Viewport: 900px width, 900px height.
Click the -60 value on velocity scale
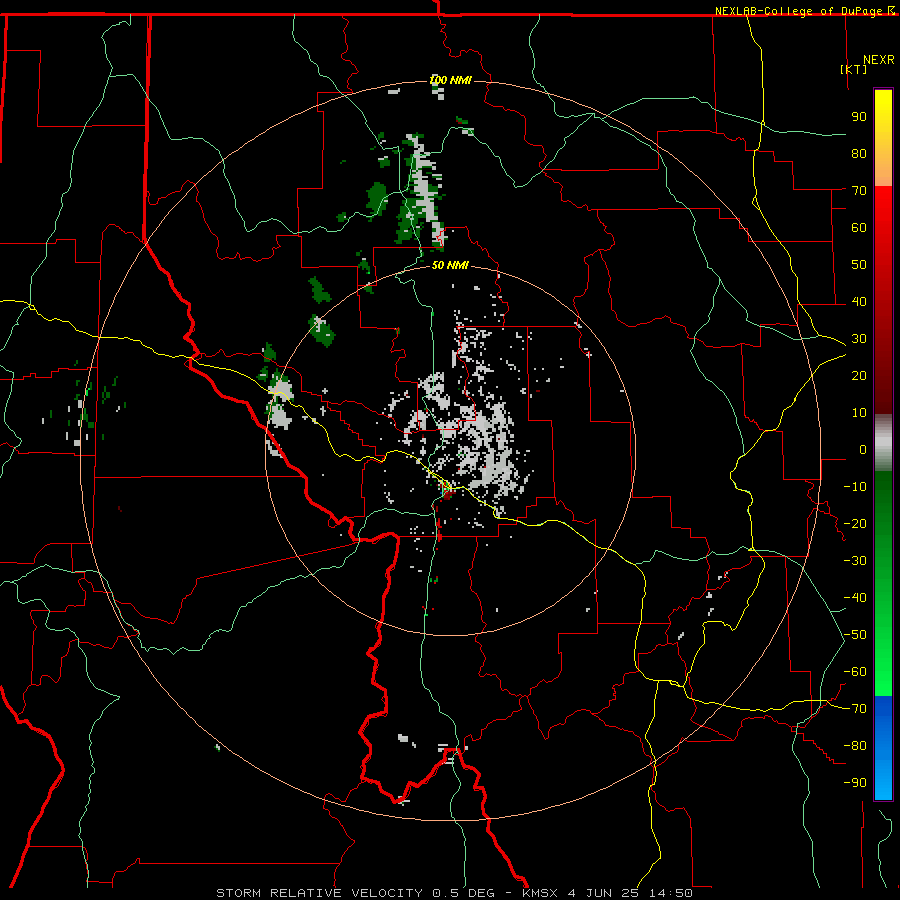click(x=855, y=672)
